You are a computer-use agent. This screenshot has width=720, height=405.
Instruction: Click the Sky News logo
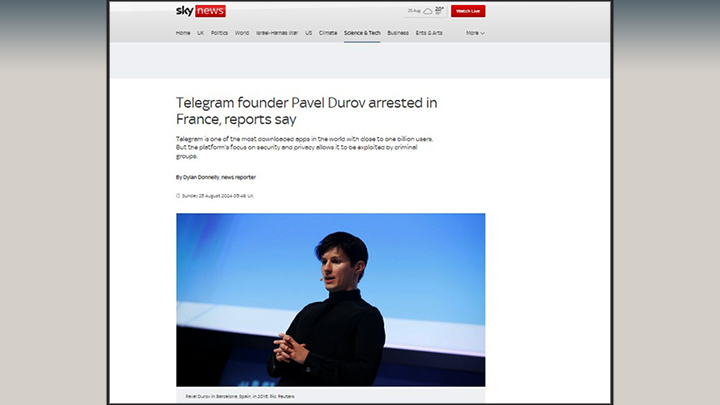point(200,11)
